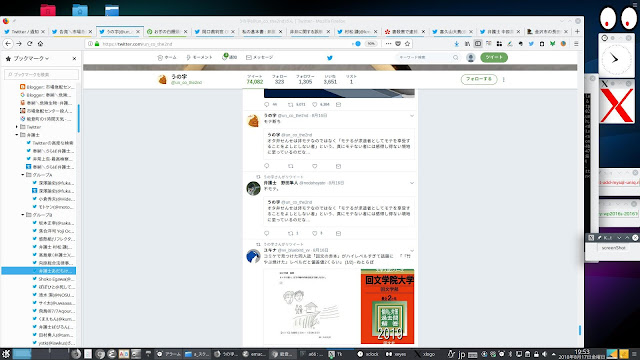Switch to the 'おぎの白腰掛' browser tab
Image resolution: width=640 pixels, height=360 pixels.
[167, 31]
